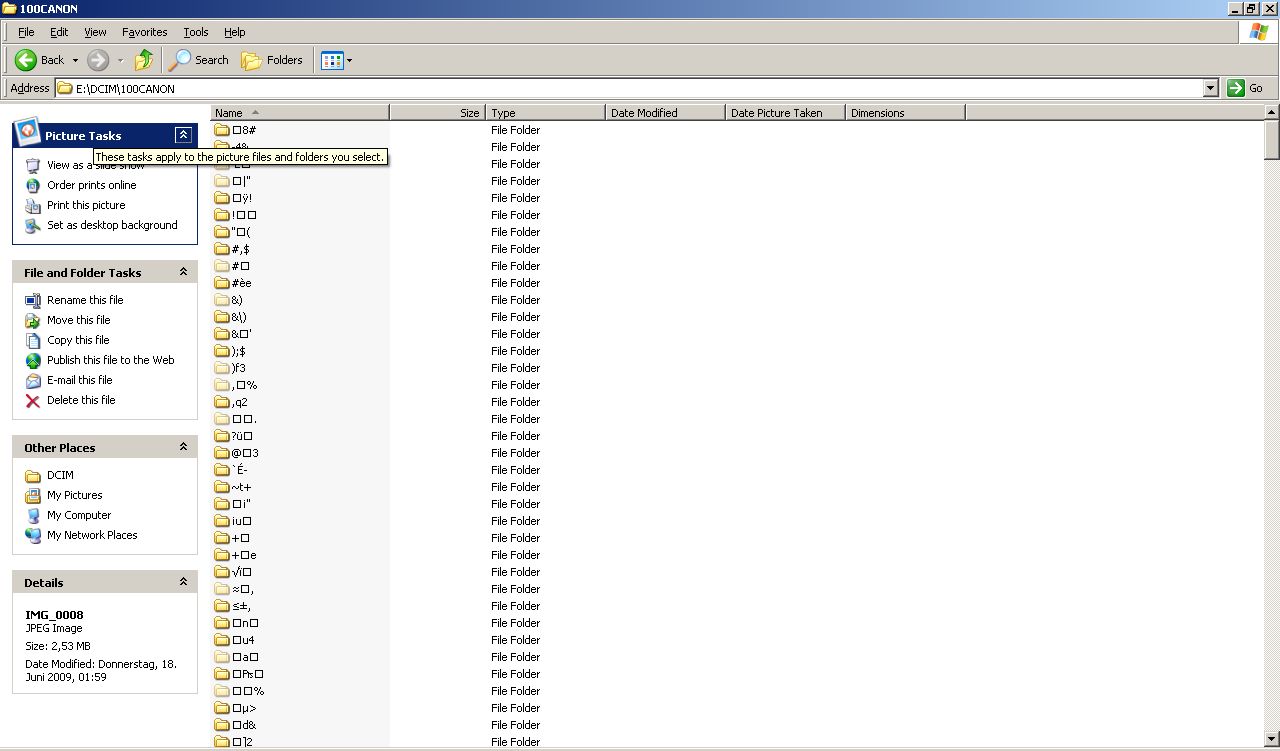Open My Network Places link

(x=92, y=535)
